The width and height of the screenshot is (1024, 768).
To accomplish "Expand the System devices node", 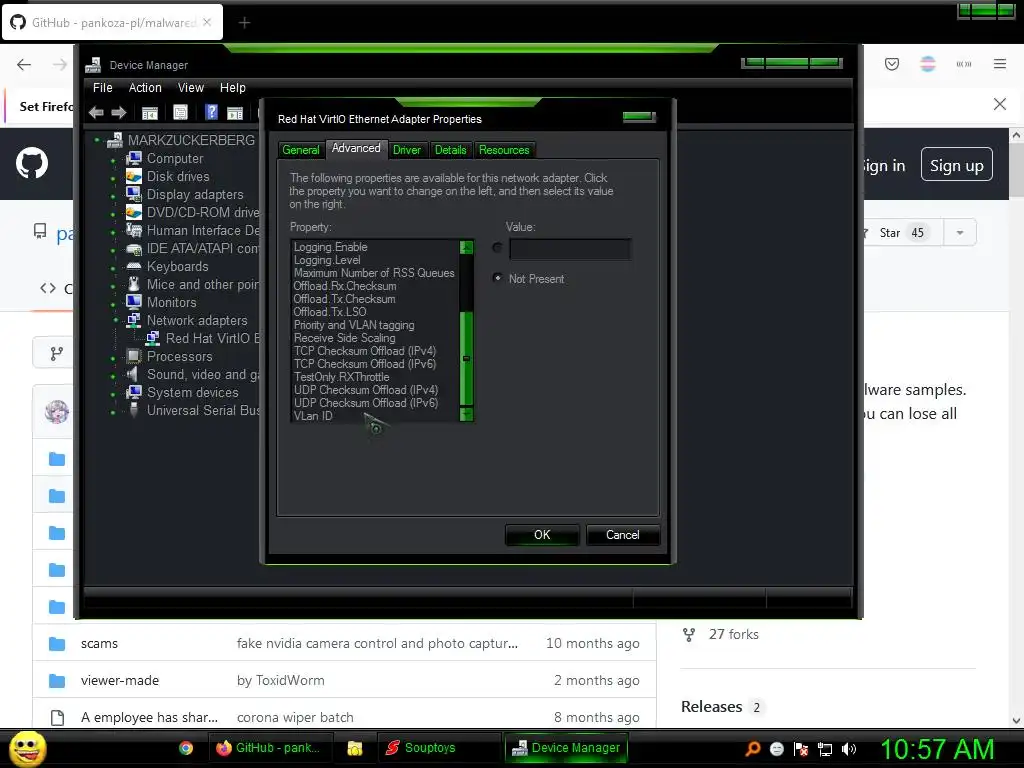I will (x=114, y=394).
